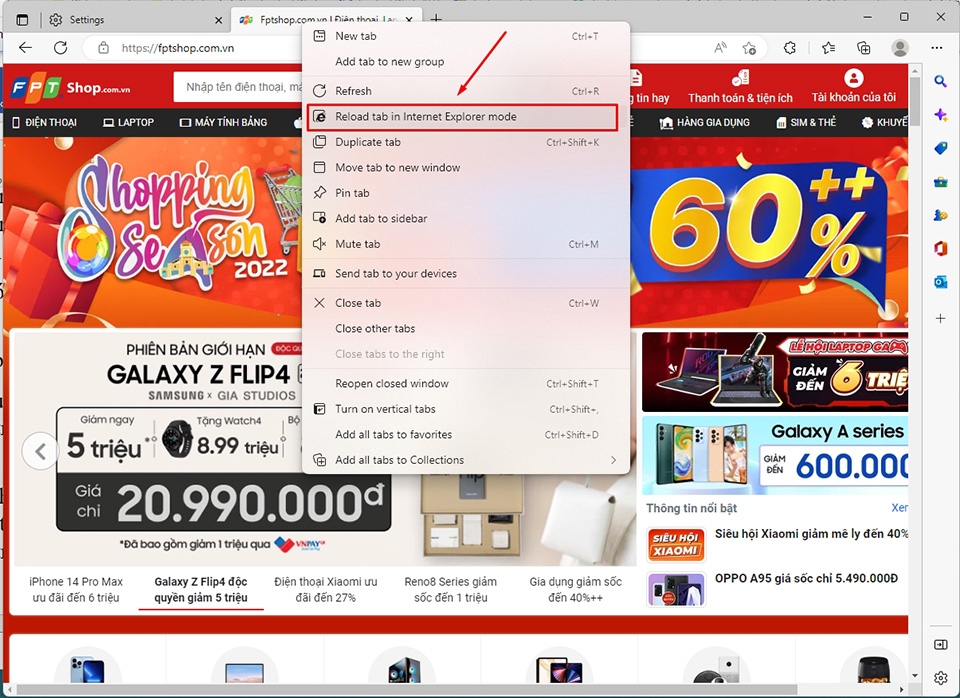960x698 pixels.
Task: Select Gia dụng giảm sốc tab
Action: point(576,590)
